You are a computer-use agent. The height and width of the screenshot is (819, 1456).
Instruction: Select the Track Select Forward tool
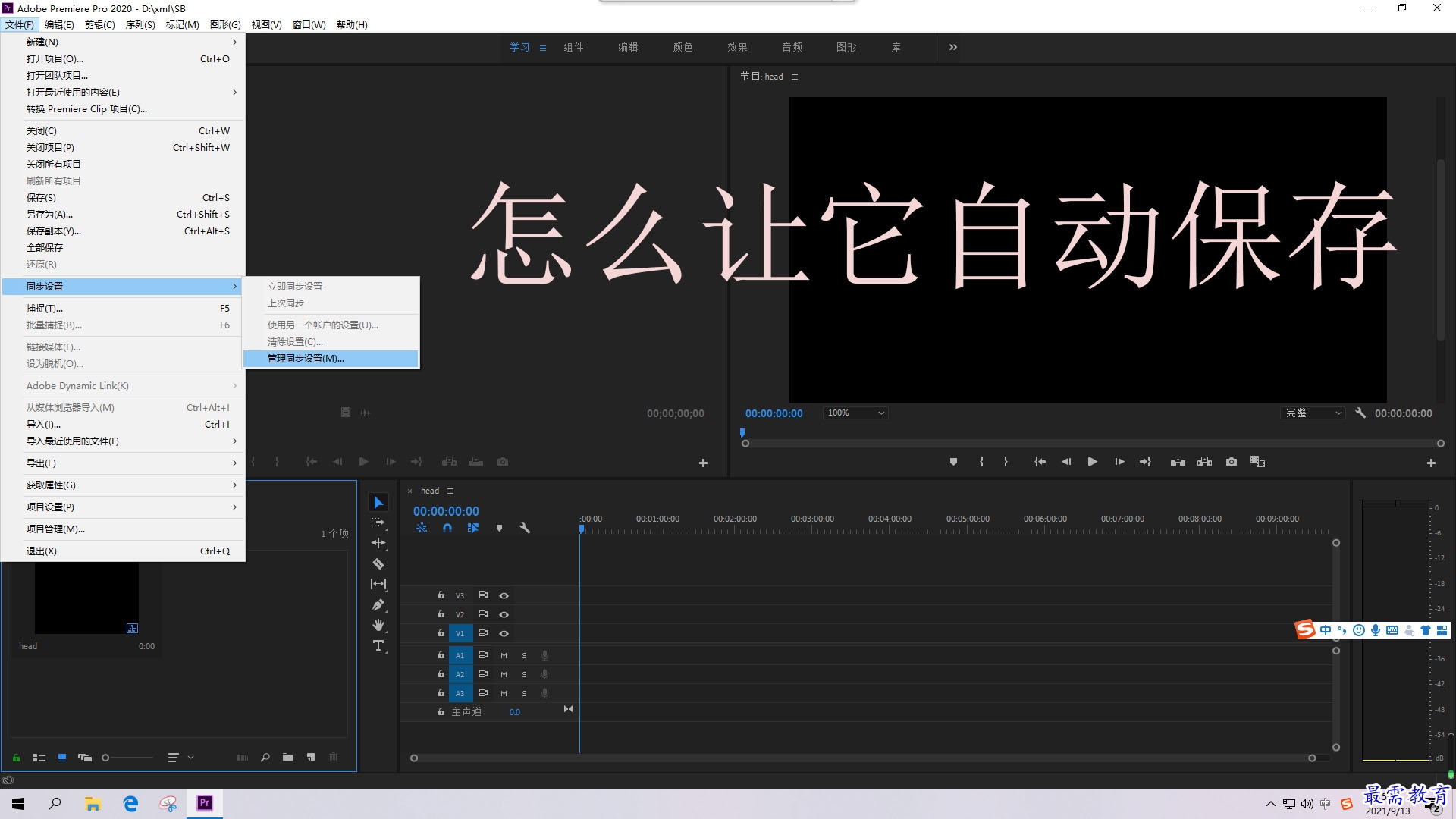pyautogui.click(x=378, y=522)
